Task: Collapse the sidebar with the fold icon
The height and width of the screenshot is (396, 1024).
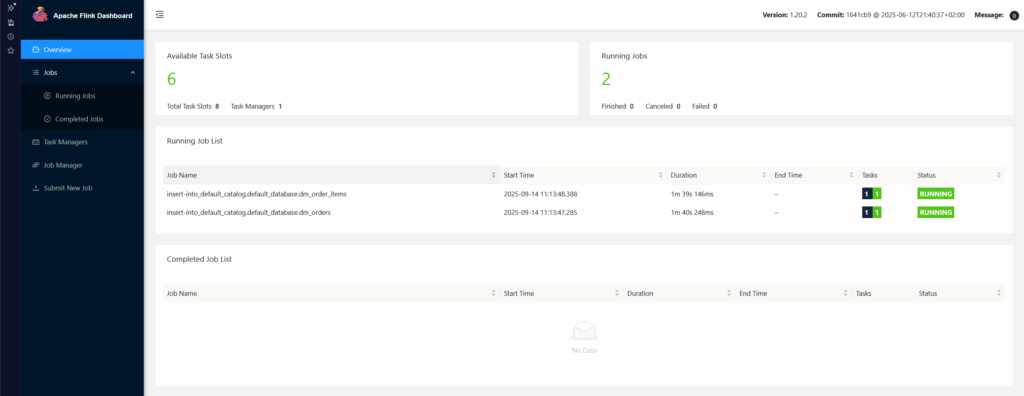Action: pyautogui.click(x=160, y=14)
